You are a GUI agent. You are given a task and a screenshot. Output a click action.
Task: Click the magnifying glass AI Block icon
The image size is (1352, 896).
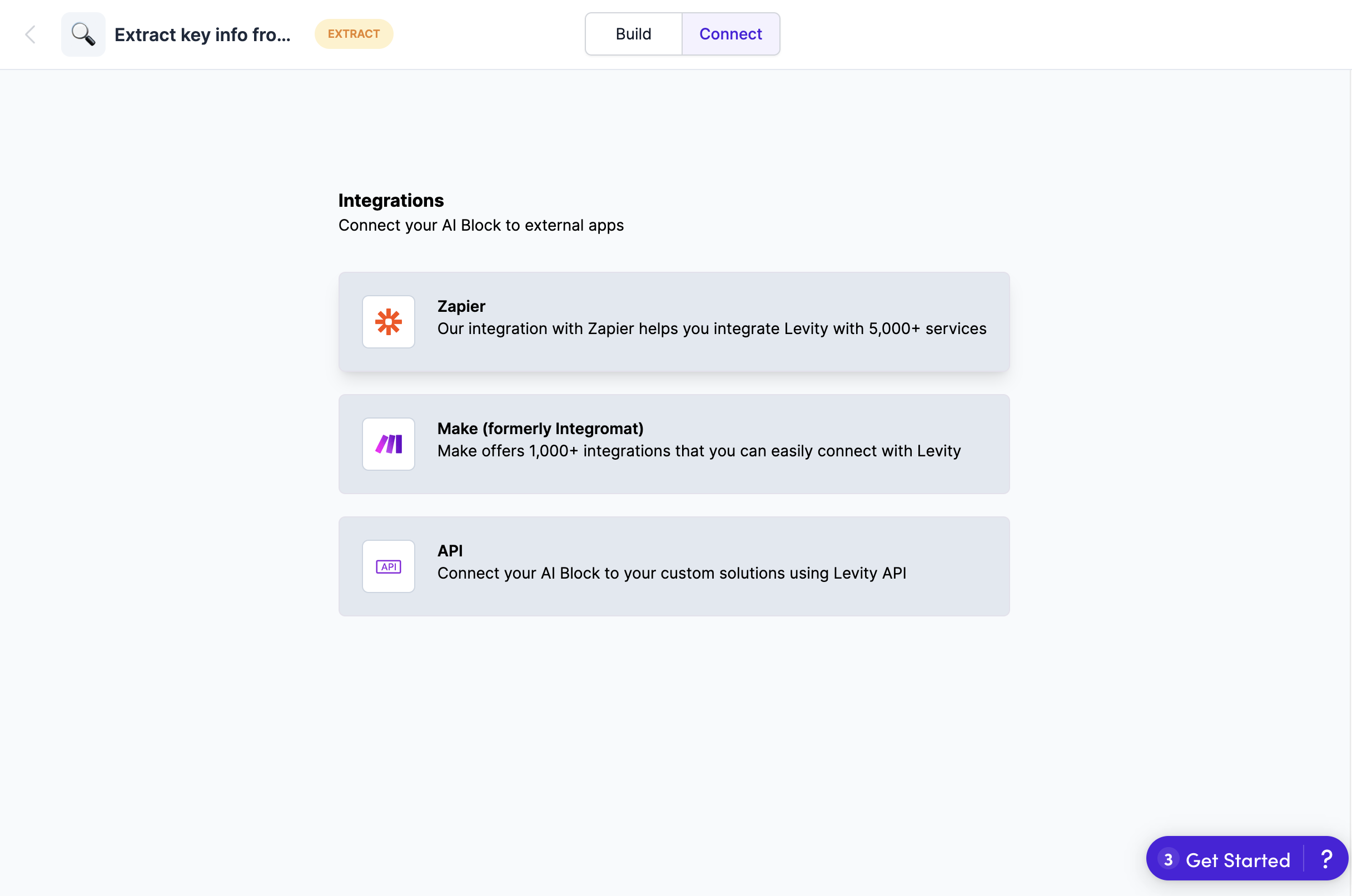click(83, 34)
